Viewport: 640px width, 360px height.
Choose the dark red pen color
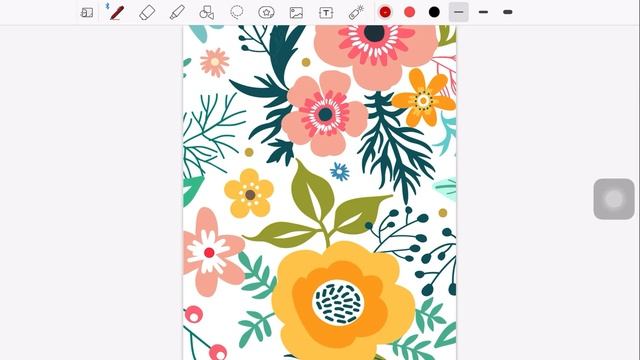point(385,12)
